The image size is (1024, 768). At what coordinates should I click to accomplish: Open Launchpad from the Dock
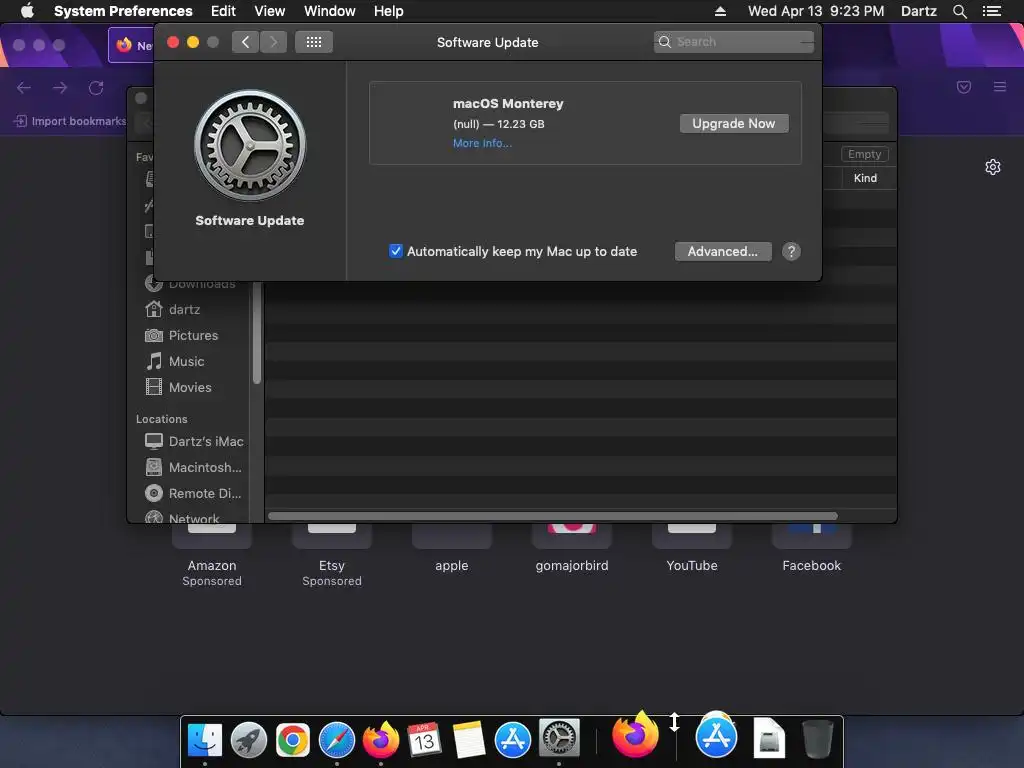(x=249, y=740)
